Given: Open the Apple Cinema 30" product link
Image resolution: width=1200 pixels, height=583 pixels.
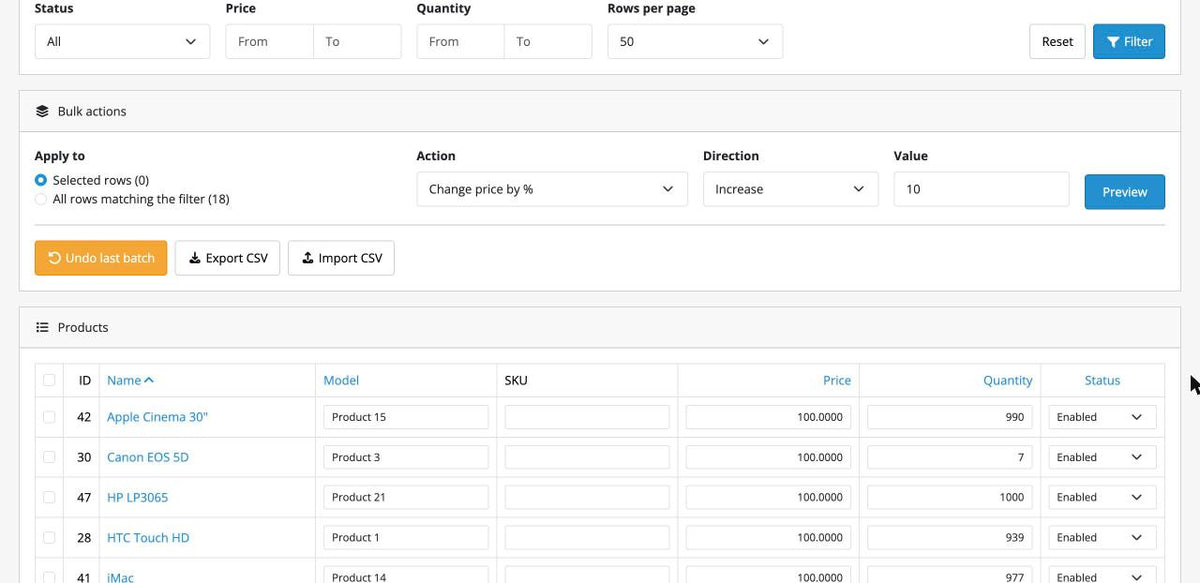Looking at the screenshot, I should tap(157, 417).
